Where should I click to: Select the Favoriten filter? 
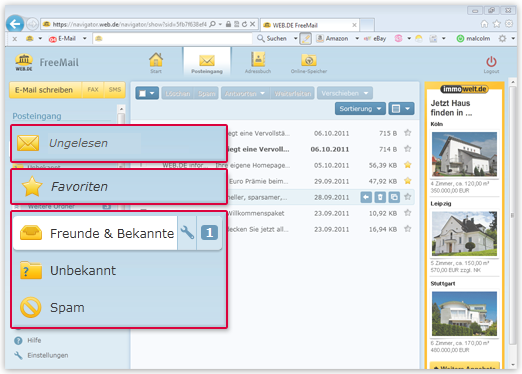click(119, 186)
